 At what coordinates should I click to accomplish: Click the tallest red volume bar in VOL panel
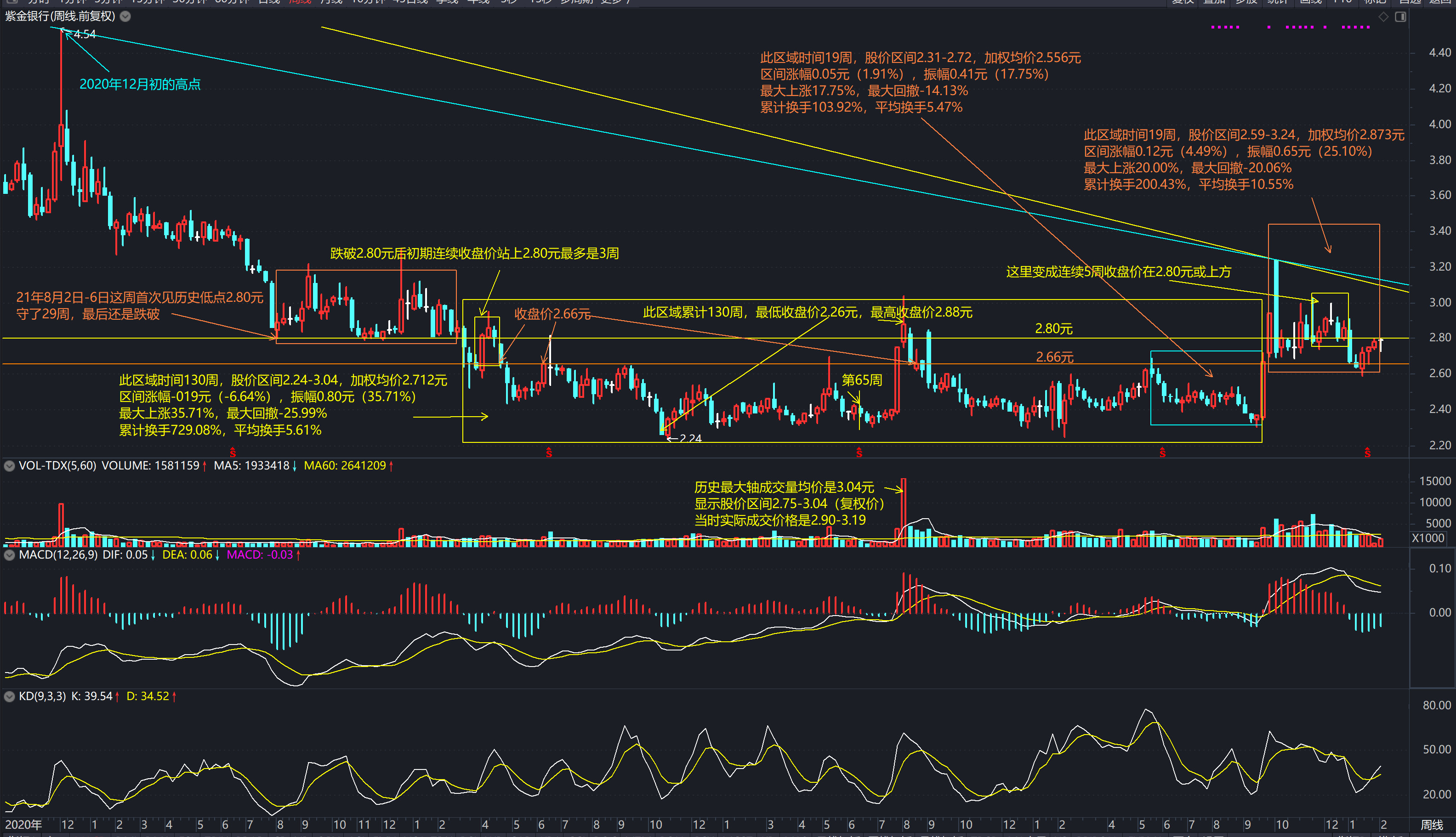coord(904,512)
